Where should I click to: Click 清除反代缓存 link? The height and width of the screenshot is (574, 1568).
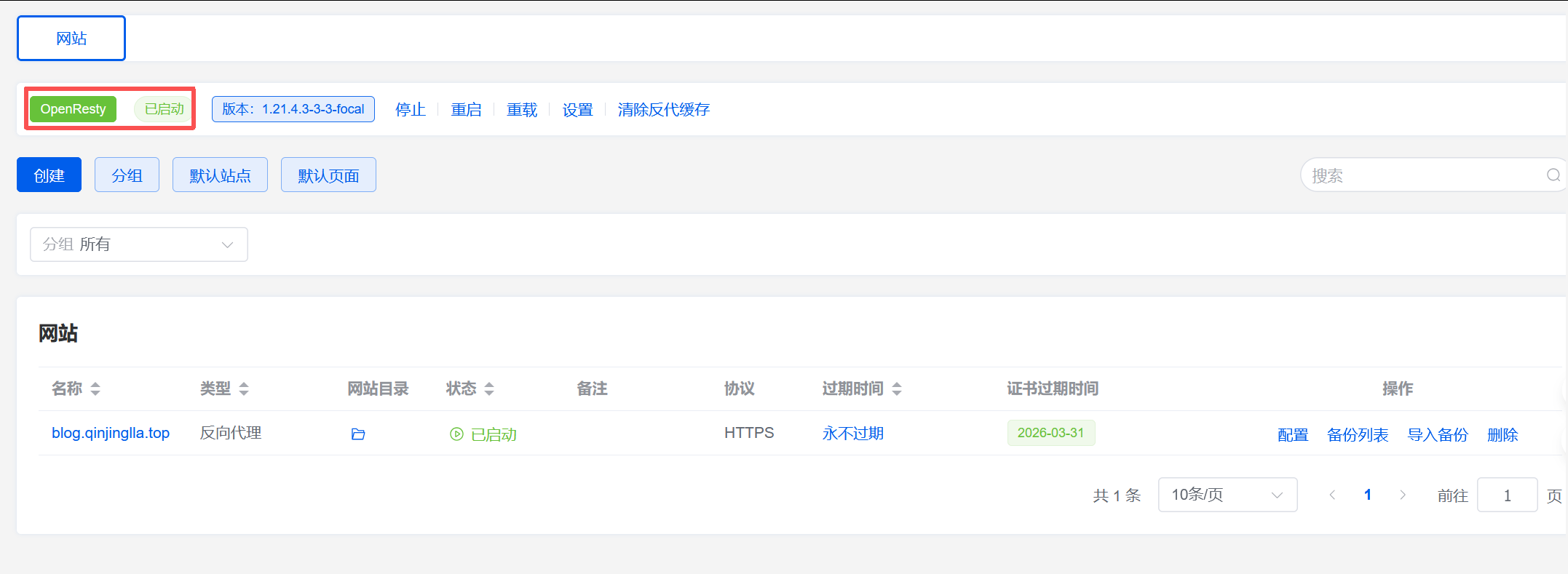(x=663, y=110)
